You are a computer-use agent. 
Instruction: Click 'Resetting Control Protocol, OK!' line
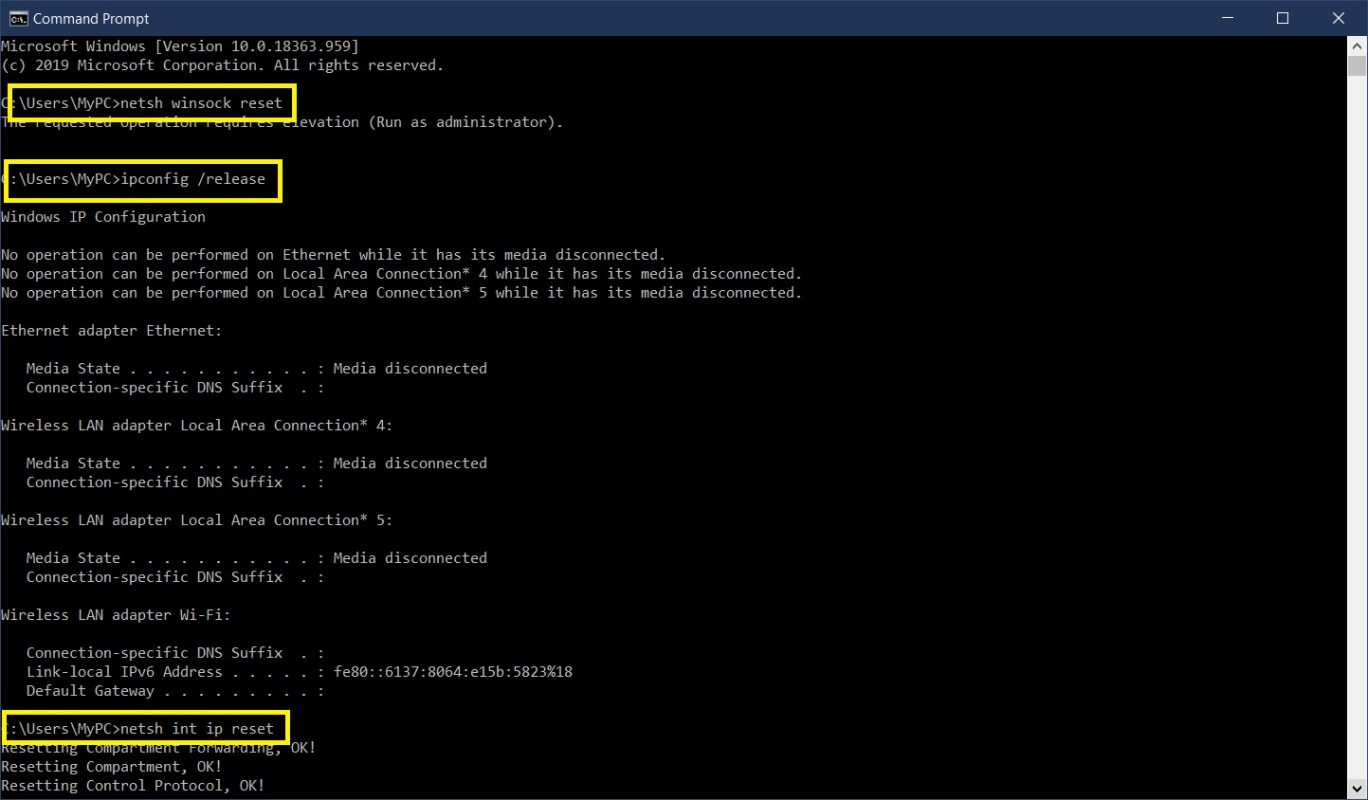coord(133,786)
